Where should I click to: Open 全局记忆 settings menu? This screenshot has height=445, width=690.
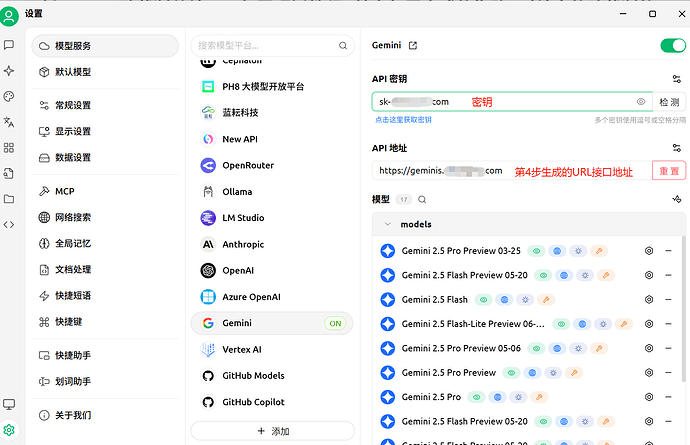(x=105, y=243)
